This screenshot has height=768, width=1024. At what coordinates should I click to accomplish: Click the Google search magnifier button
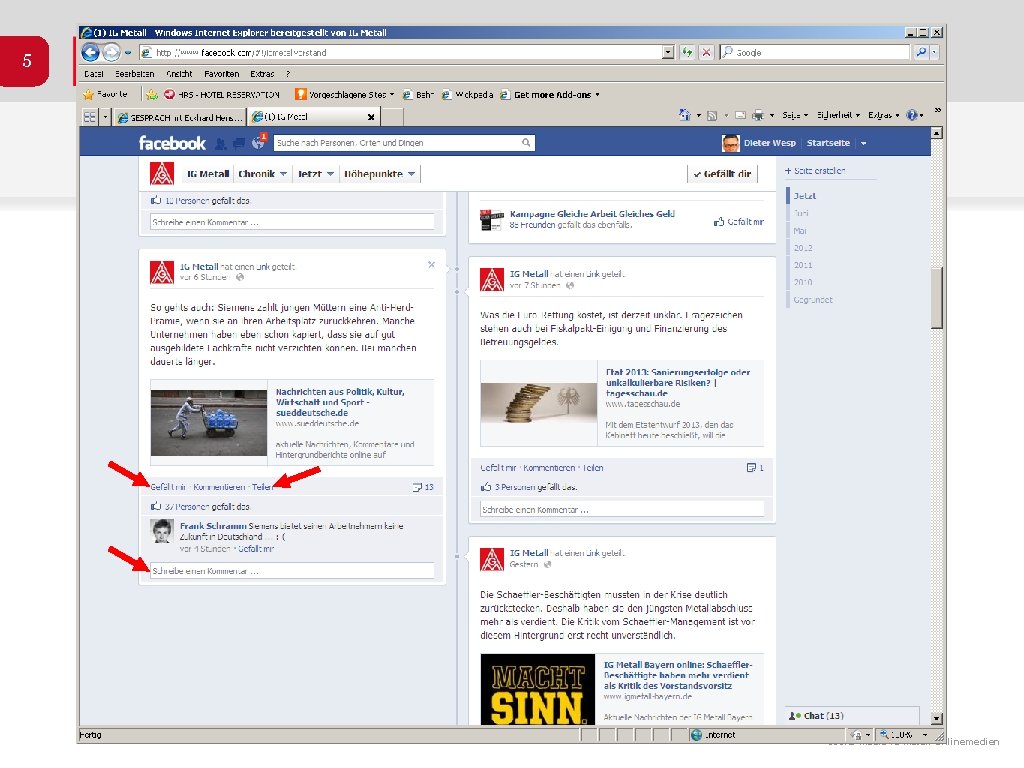921,52
